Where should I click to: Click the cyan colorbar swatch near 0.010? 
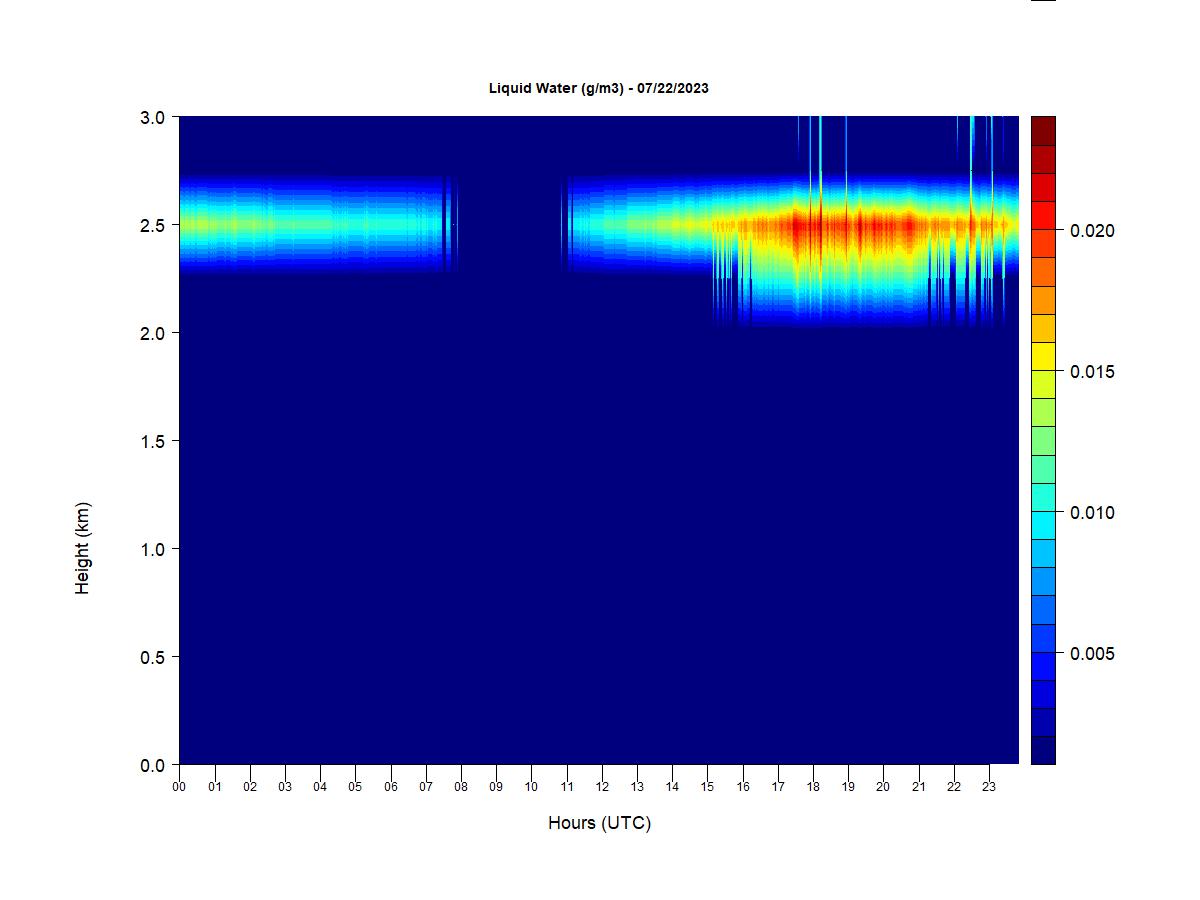coord(1043,525)
